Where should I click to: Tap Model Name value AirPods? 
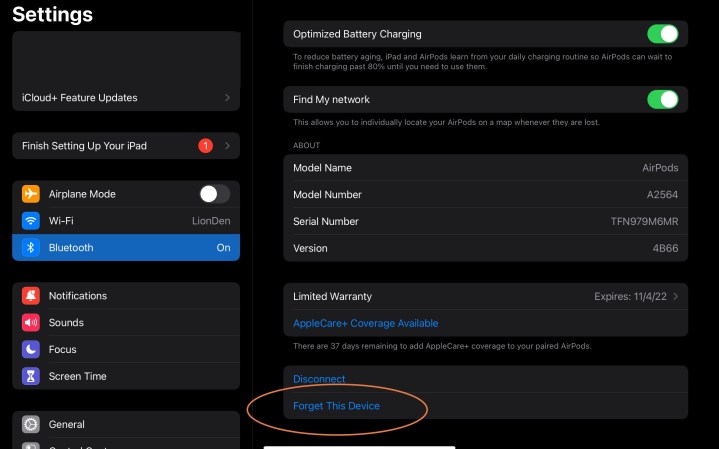tap(660, 168)
